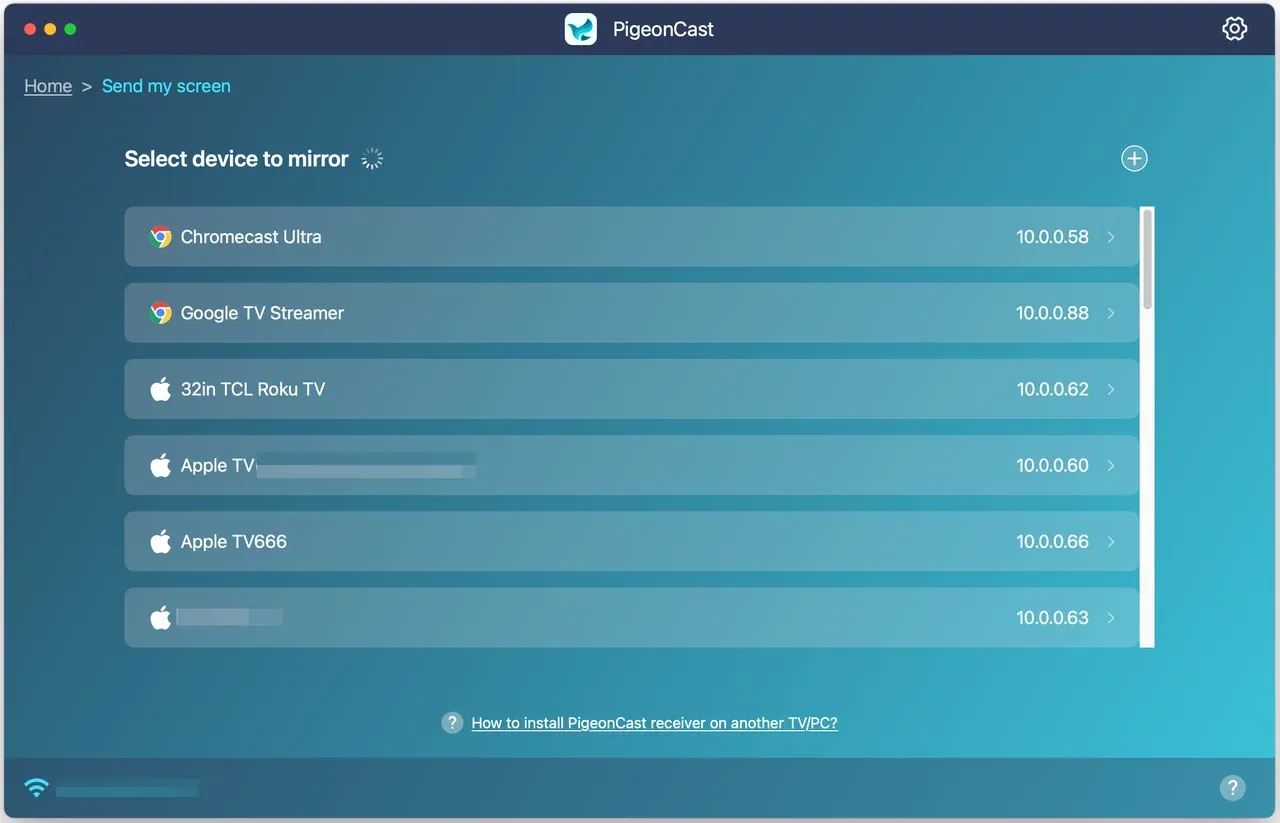This screenshot has height=823, width=1280.
Task: Click IP address 10.0.0.88
Action: [x=1052, y=313]
